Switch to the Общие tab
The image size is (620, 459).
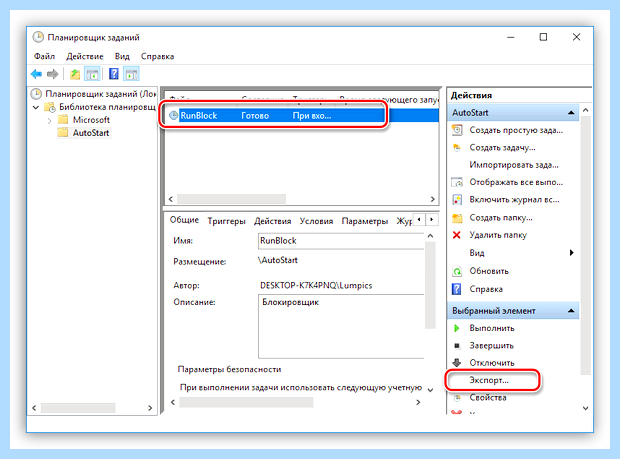click(x=184, y=220)
